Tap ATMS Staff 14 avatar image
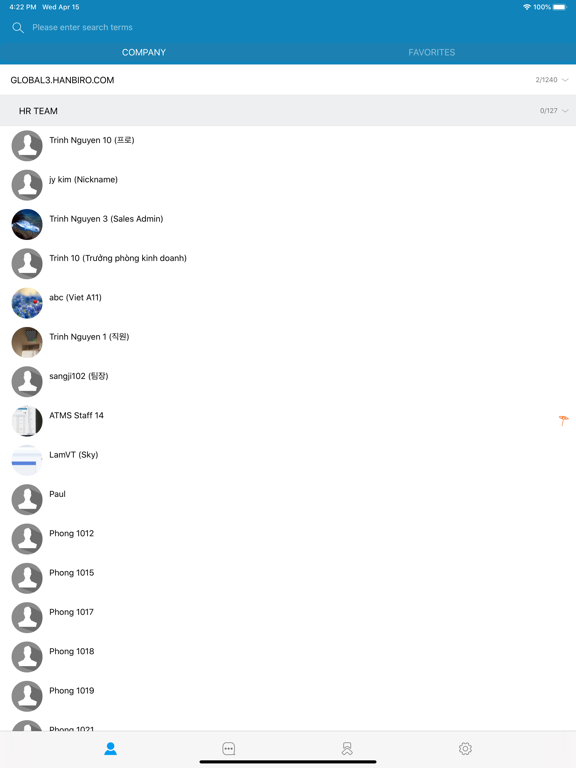The image size is (576, 768). click(x=27, y=421)
